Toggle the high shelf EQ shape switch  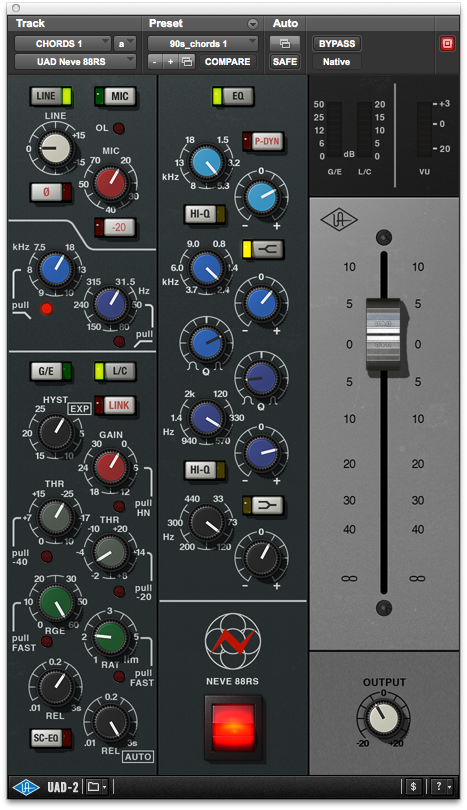pos(263,250)
